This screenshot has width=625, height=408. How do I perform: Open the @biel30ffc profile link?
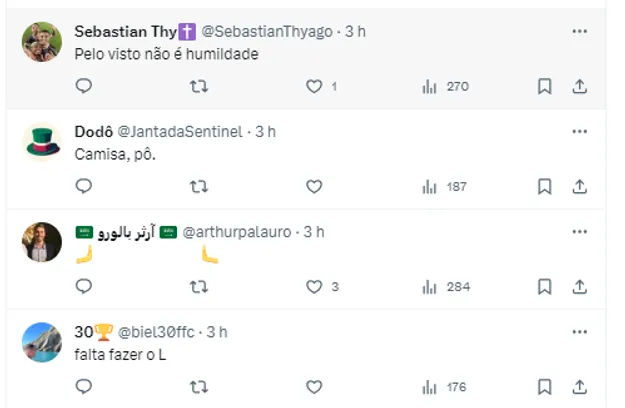coord(158,332)
